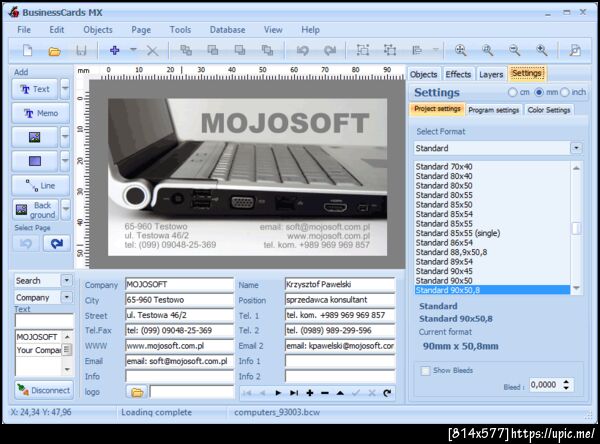This screenshot has width=600, height=444.
Task: Click the Position input field
Action: pyautogui.click(x=340, y=300)
